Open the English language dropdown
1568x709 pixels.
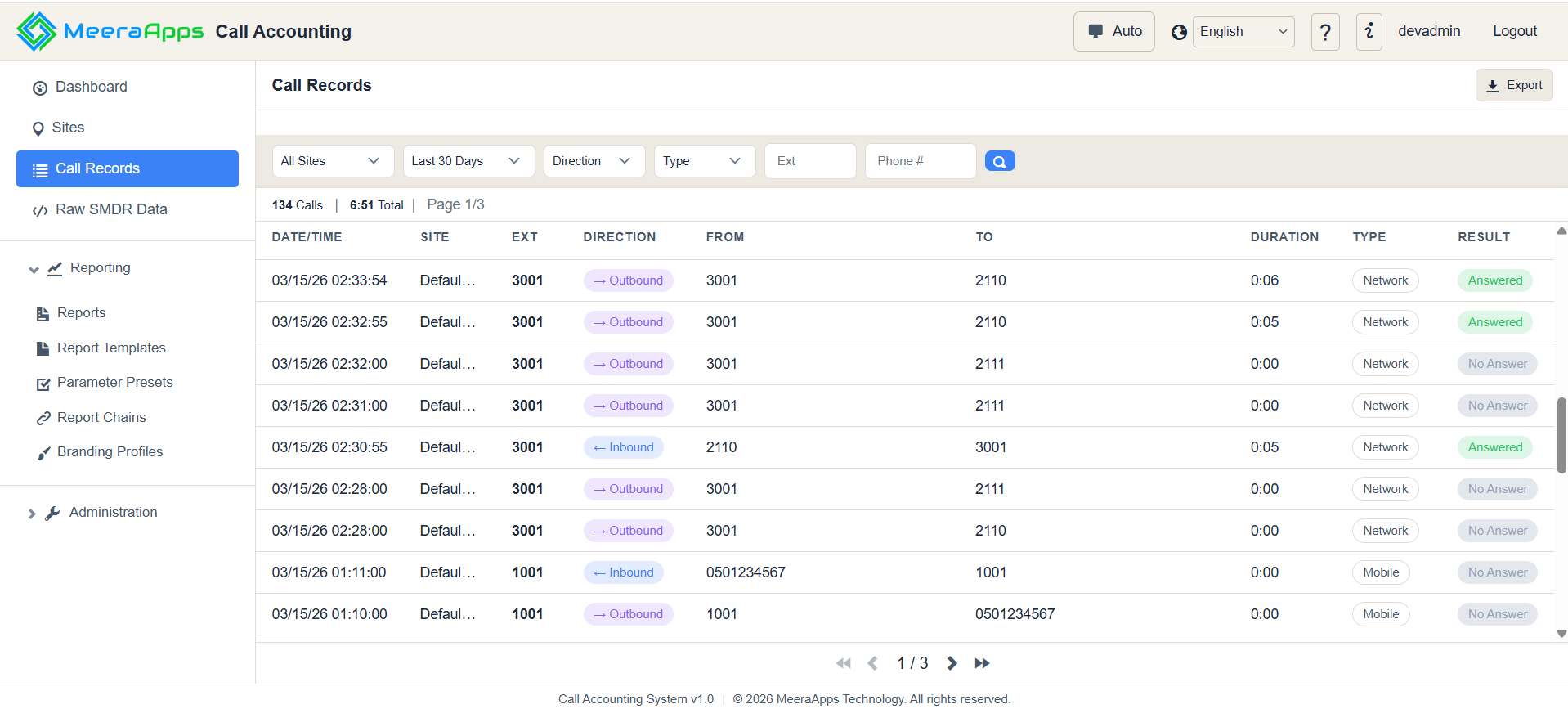[1243, 31]
